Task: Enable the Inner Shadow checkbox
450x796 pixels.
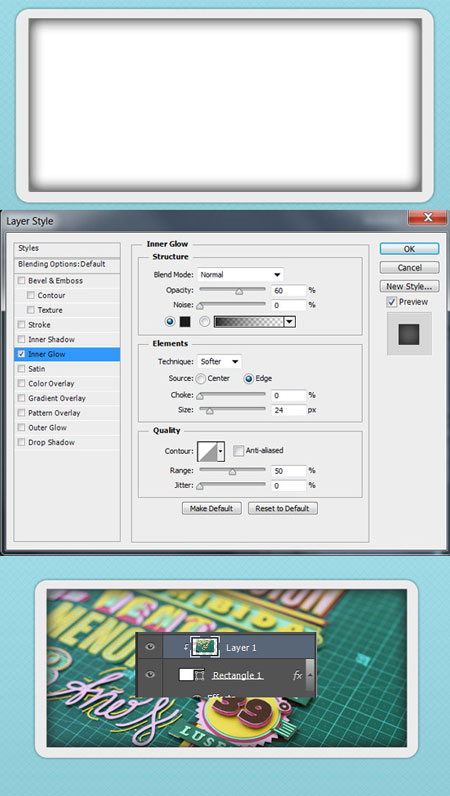Action: pyautogui.click(x=21, y=340)
